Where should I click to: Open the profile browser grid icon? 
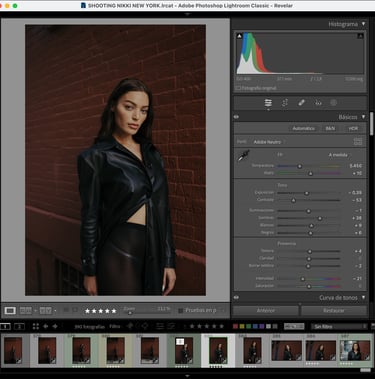(358, 142)
